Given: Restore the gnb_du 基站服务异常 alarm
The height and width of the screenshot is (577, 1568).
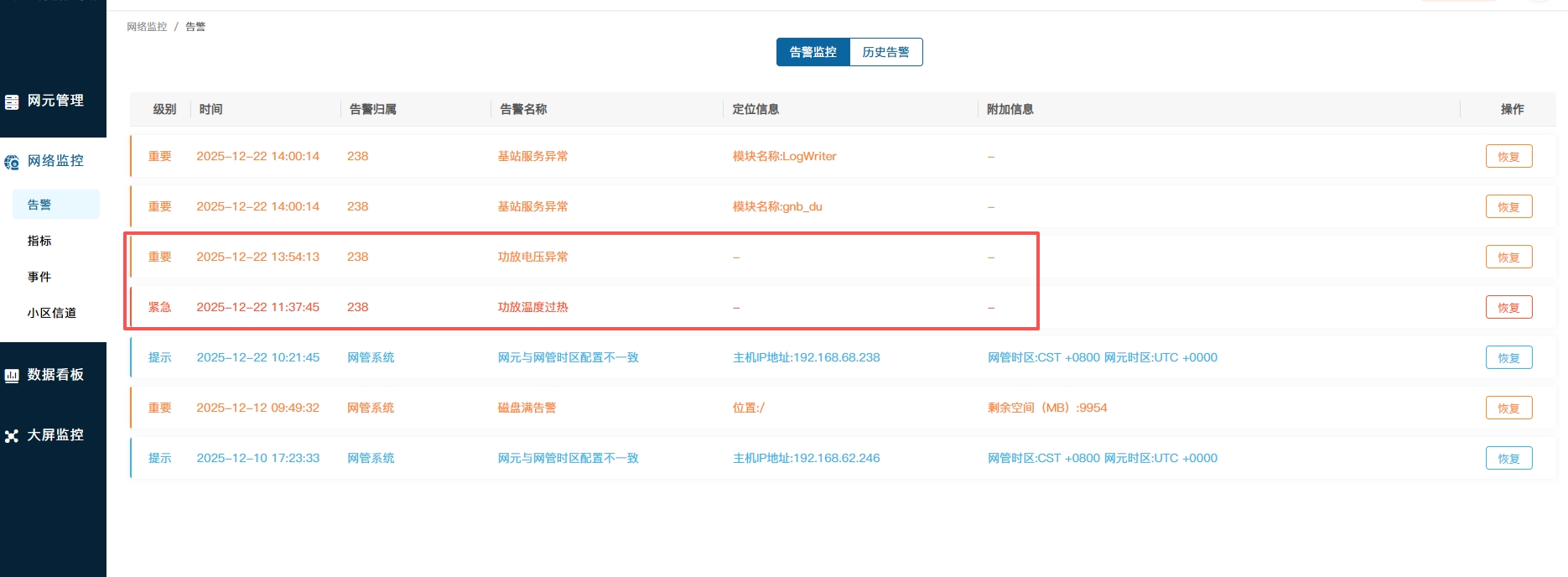Looking at the screenshot, I should tap(1508, 207).
